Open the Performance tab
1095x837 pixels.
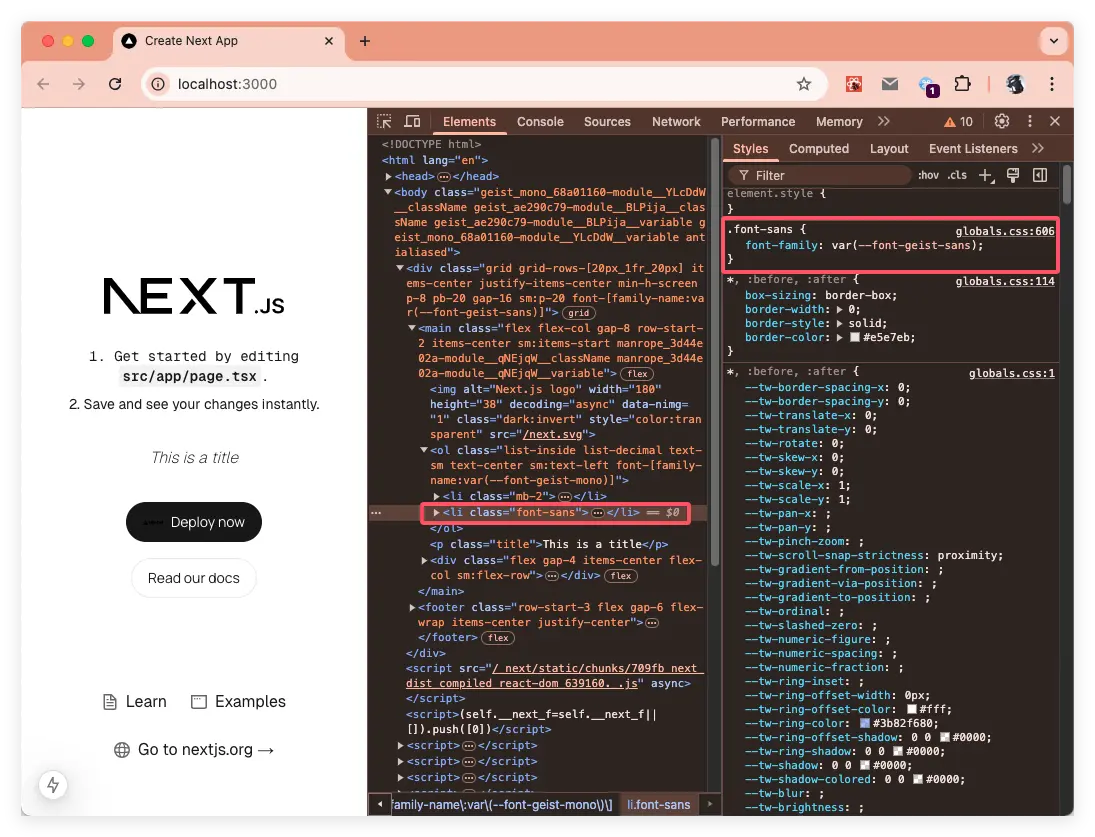[758, 121]
